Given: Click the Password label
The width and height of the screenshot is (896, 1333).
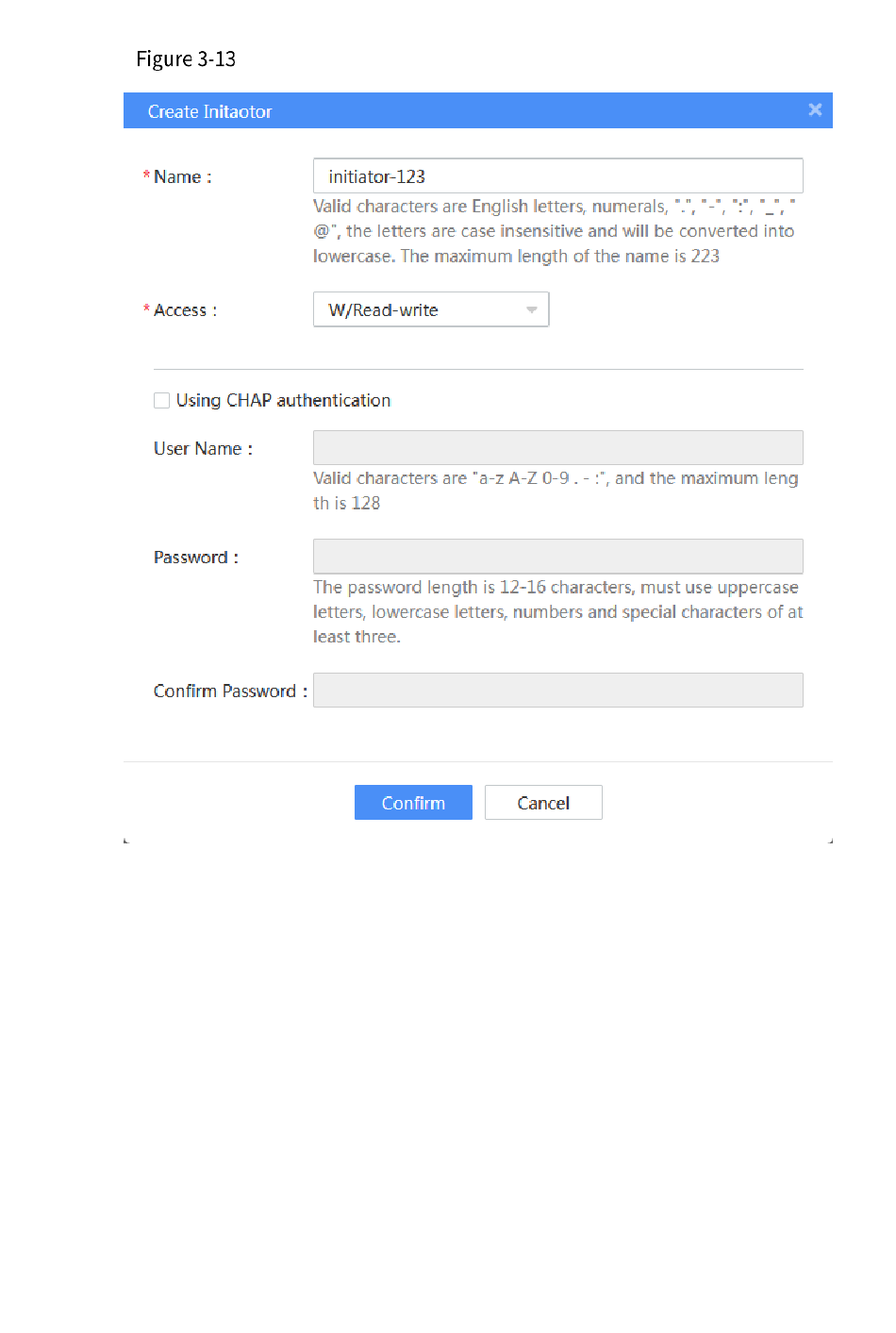Looking at the screenshot, I should coord(196,558).
